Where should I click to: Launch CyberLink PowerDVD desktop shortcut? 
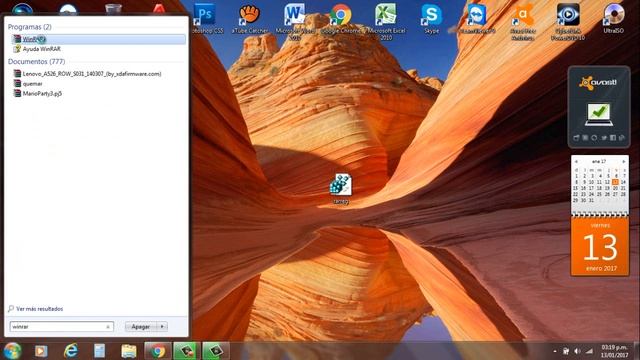coord(568,21)
